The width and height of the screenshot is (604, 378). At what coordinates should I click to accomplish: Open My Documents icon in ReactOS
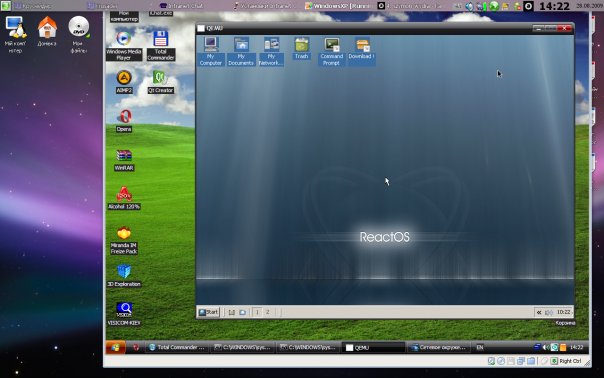tap(241, 51)
